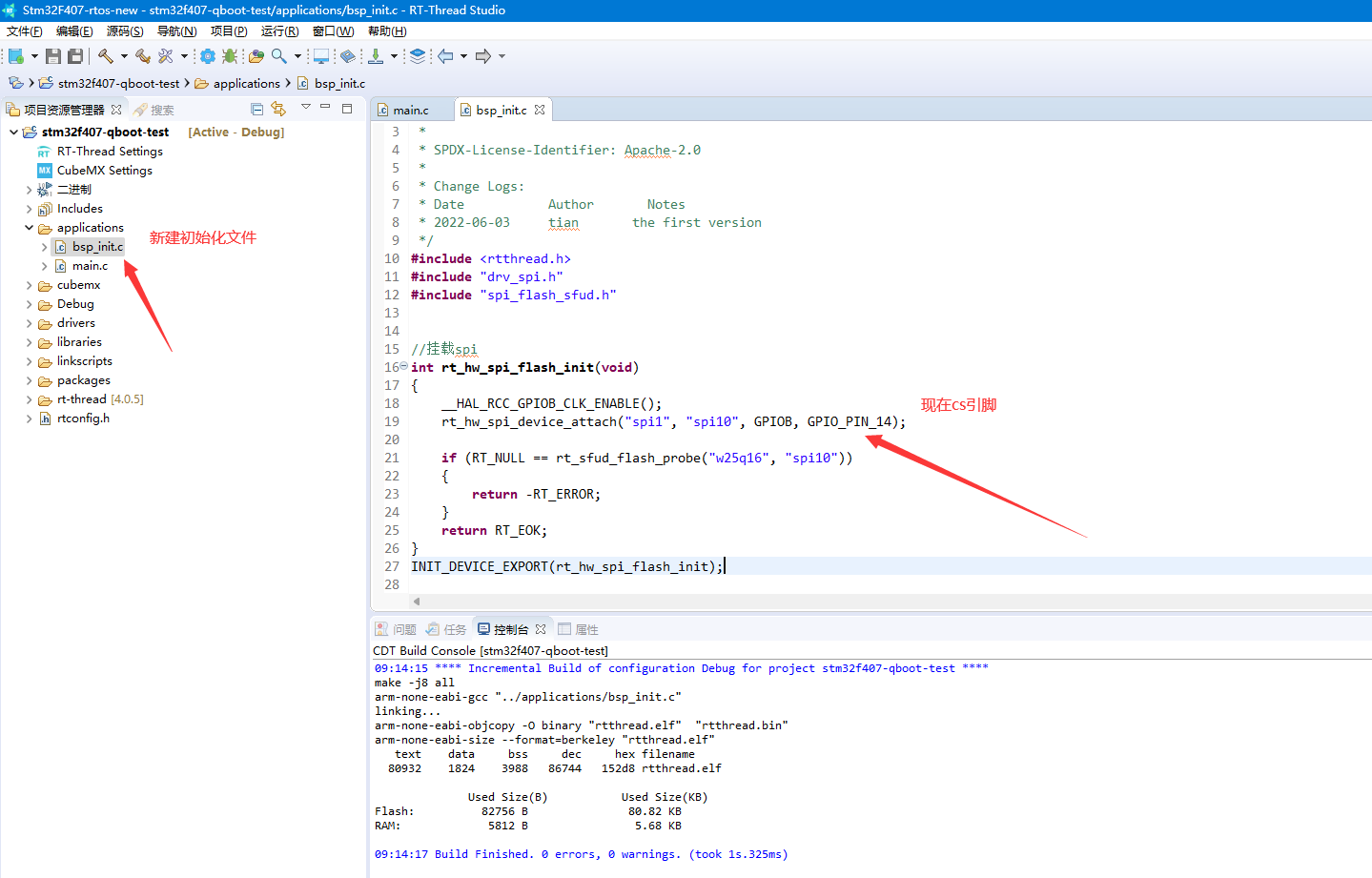Screen dimensions: 1372x878
Task: Click the Build hammer icon
Action: tap(106, 56)
